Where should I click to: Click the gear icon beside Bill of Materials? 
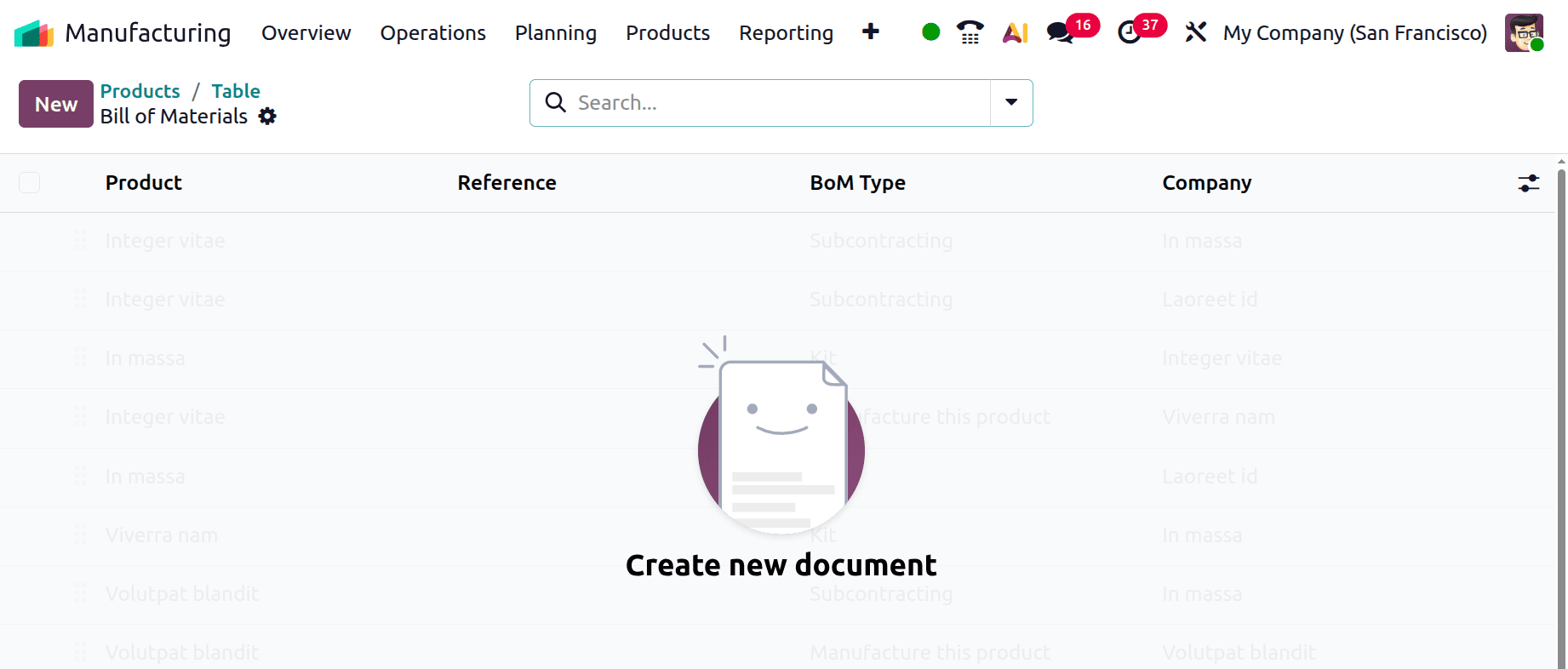(267, 117)
